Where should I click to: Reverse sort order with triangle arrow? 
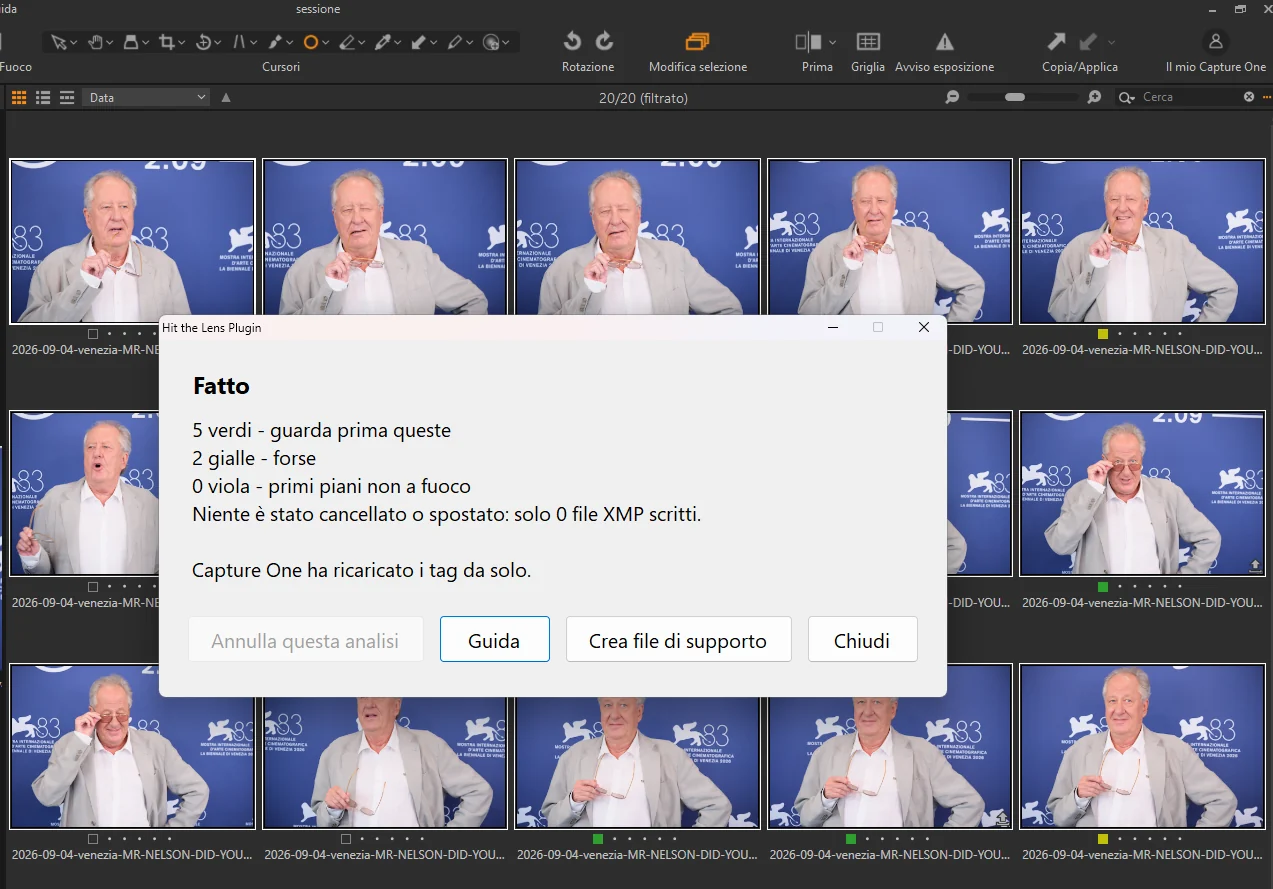(x=226, y=97)
